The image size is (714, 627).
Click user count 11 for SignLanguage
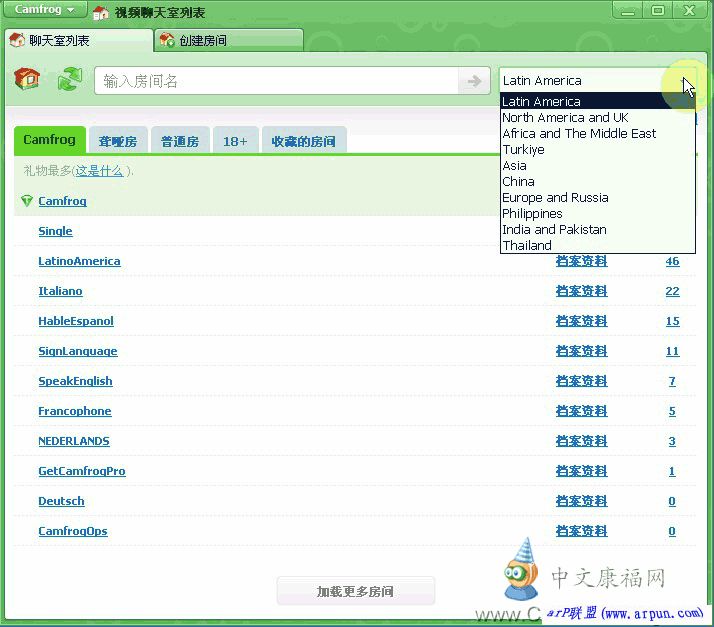point(672,351)
